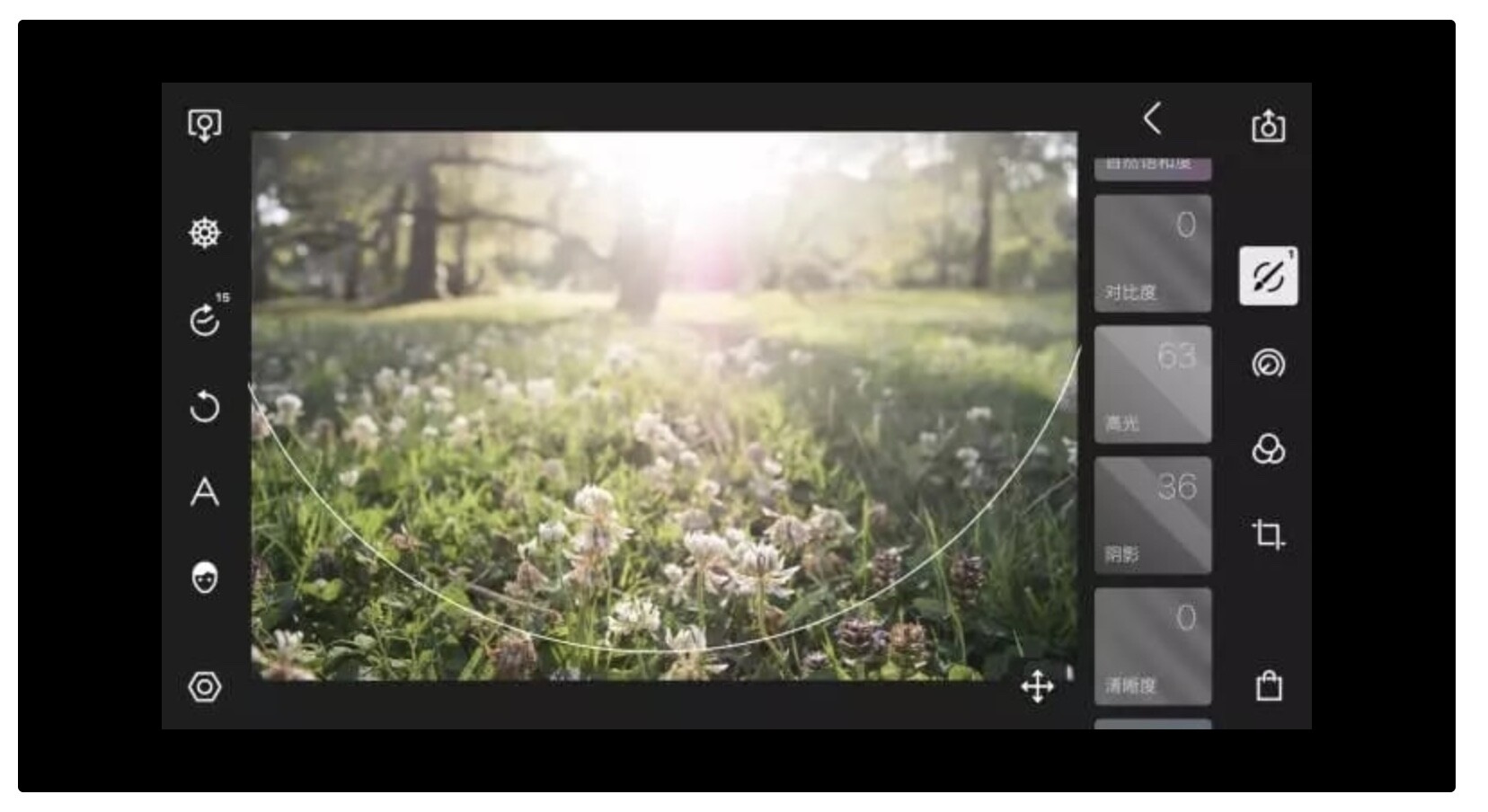The image size is (1488, 812).
Task: Open the hexagon settings icon
Action: click(204, 687)
